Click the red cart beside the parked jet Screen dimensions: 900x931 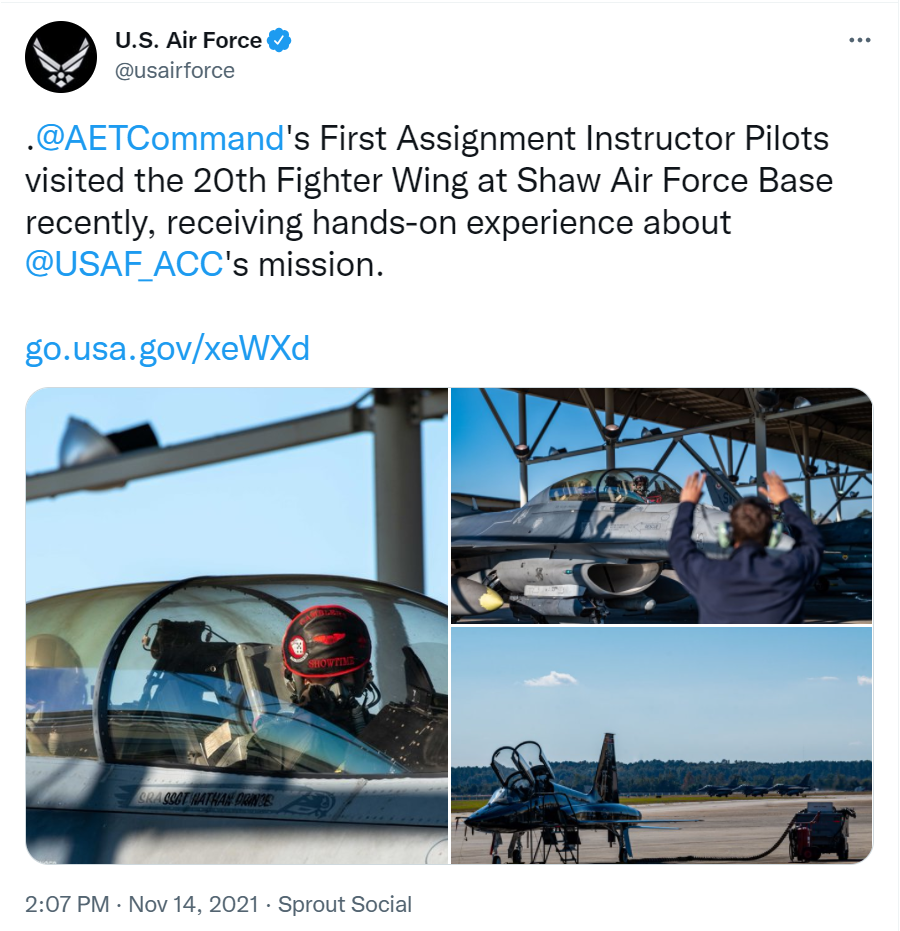[x=819, y=832]
